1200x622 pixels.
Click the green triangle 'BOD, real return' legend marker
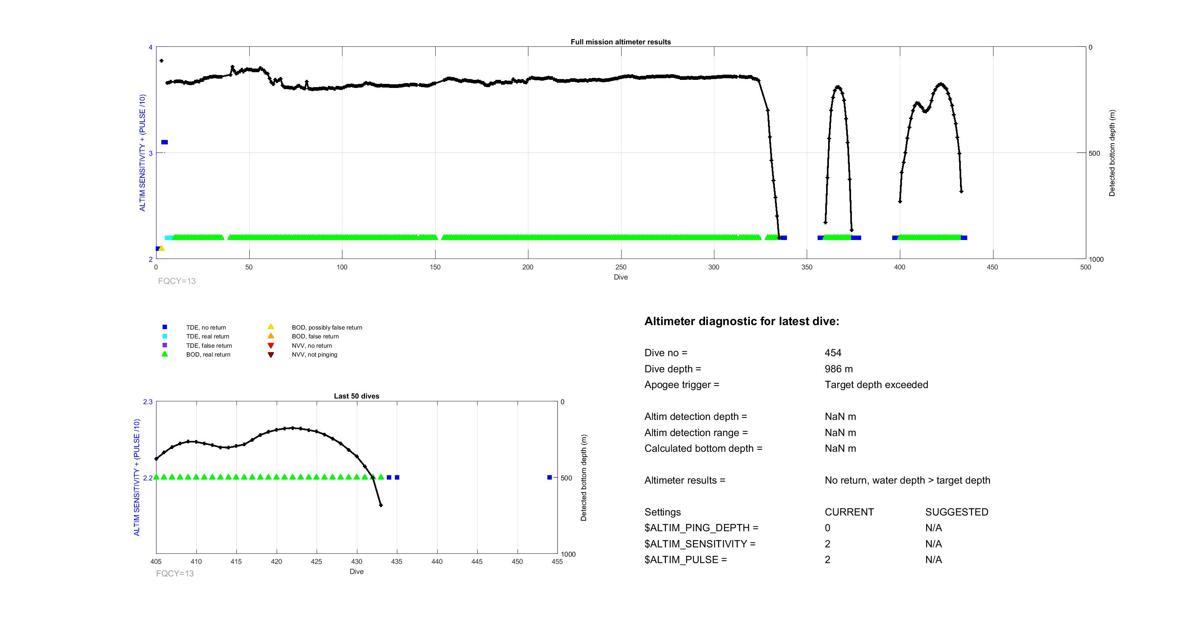[165, 354]
